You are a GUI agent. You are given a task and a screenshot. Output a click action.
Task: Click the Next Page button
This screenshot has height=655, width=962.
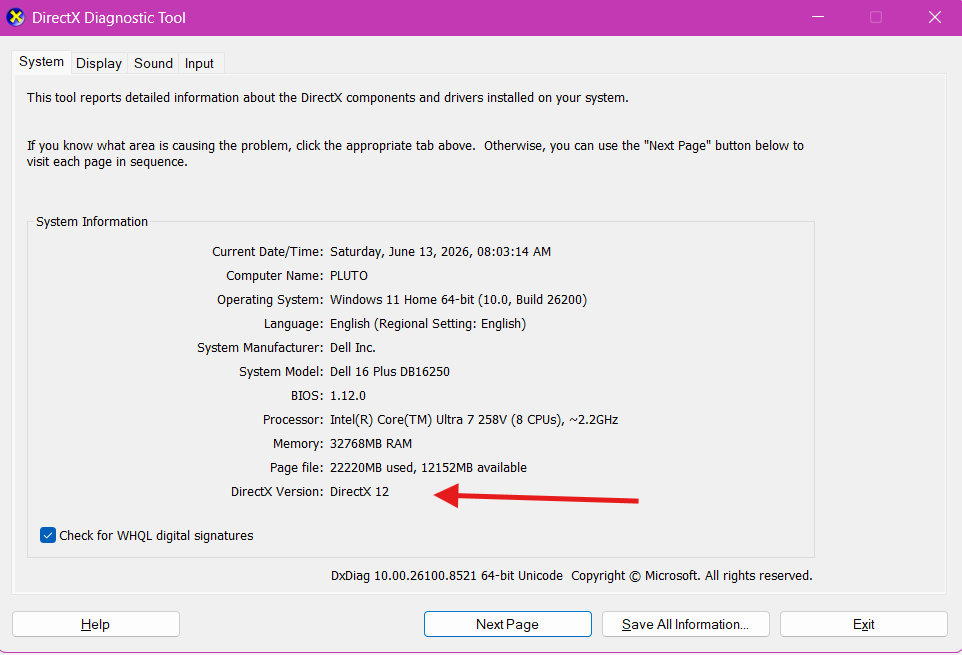coord(507,624)
